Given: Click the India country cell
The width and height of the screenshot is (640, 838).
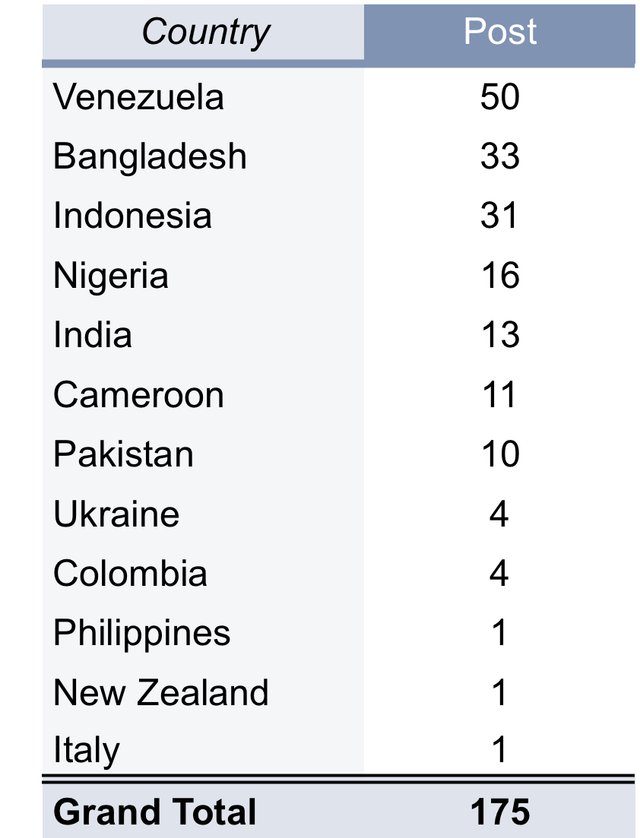Looking at the screenshot, I should click(92, 335).
